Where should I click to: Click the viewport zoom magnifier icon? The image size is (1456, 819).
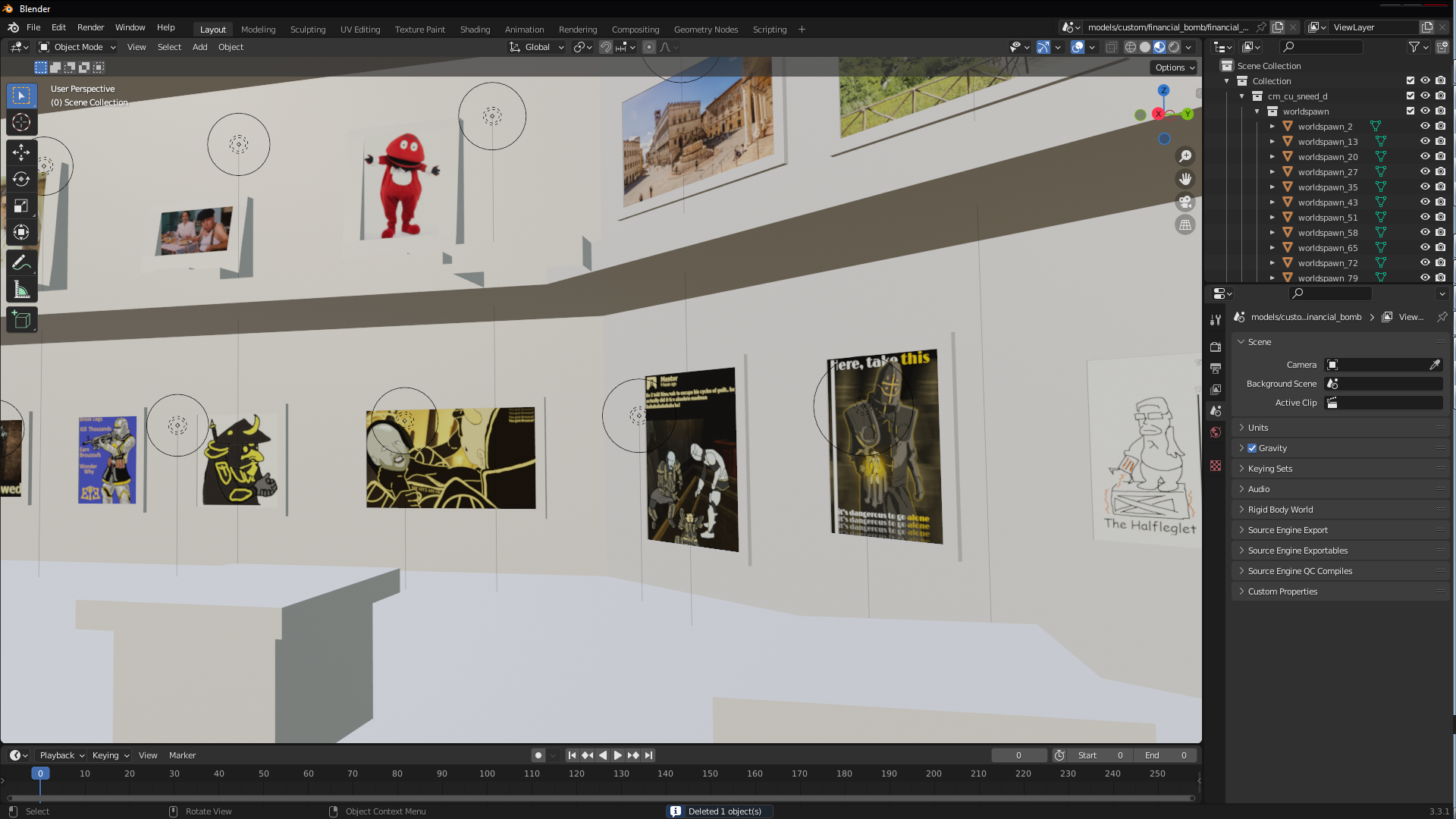click(1185, 156)
